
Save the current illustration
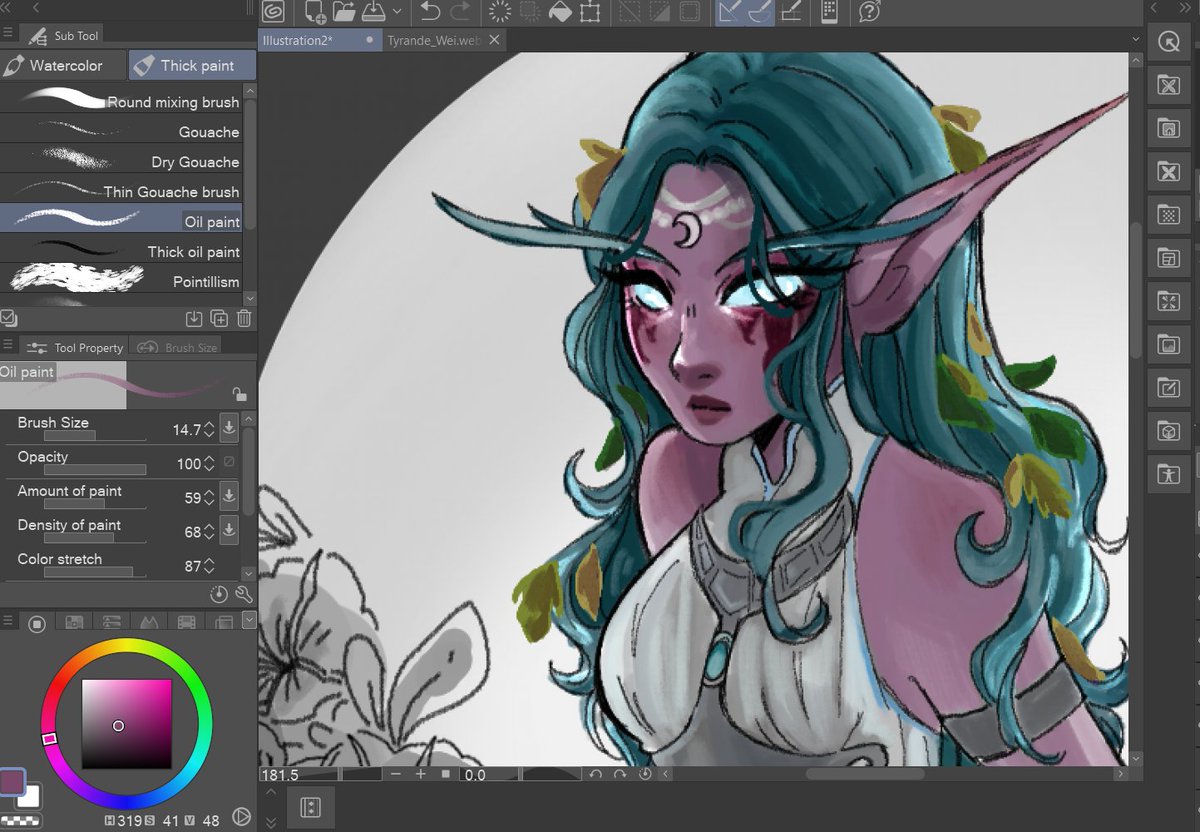(x=374, y=12)
